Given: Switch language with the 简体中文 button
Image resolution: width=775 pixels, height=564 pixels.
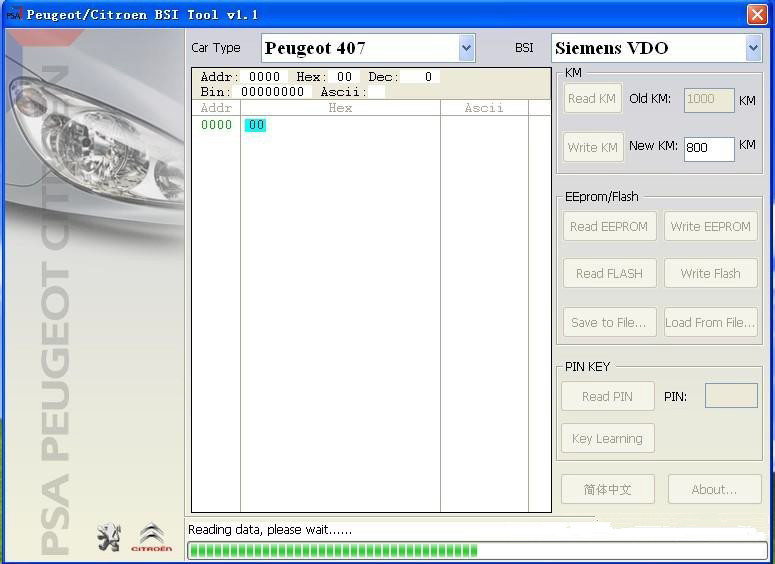Looking at the screenshot, I should 608,489.
